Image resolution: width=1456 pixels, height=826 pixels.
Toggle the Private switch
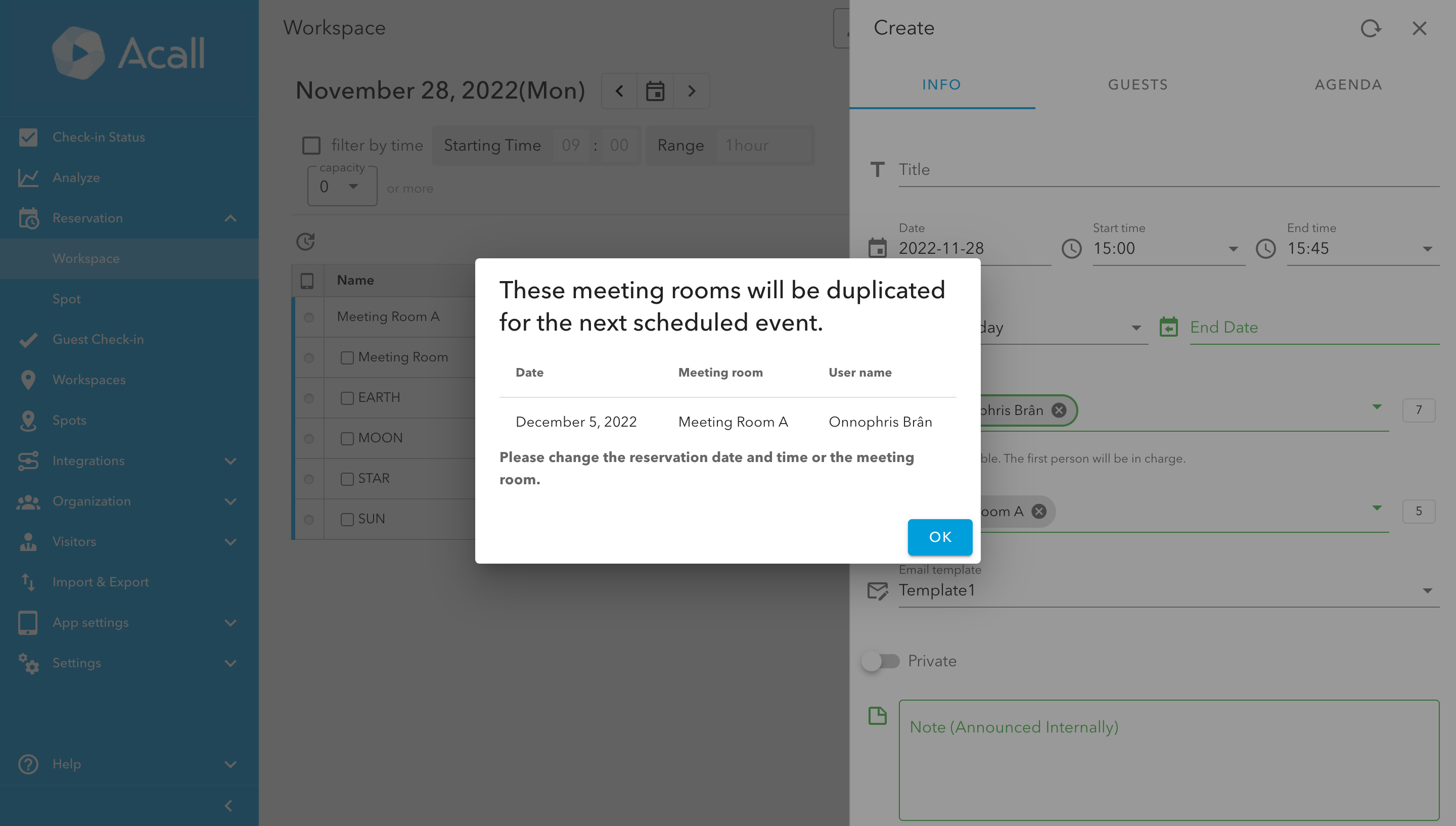point(880,661)
